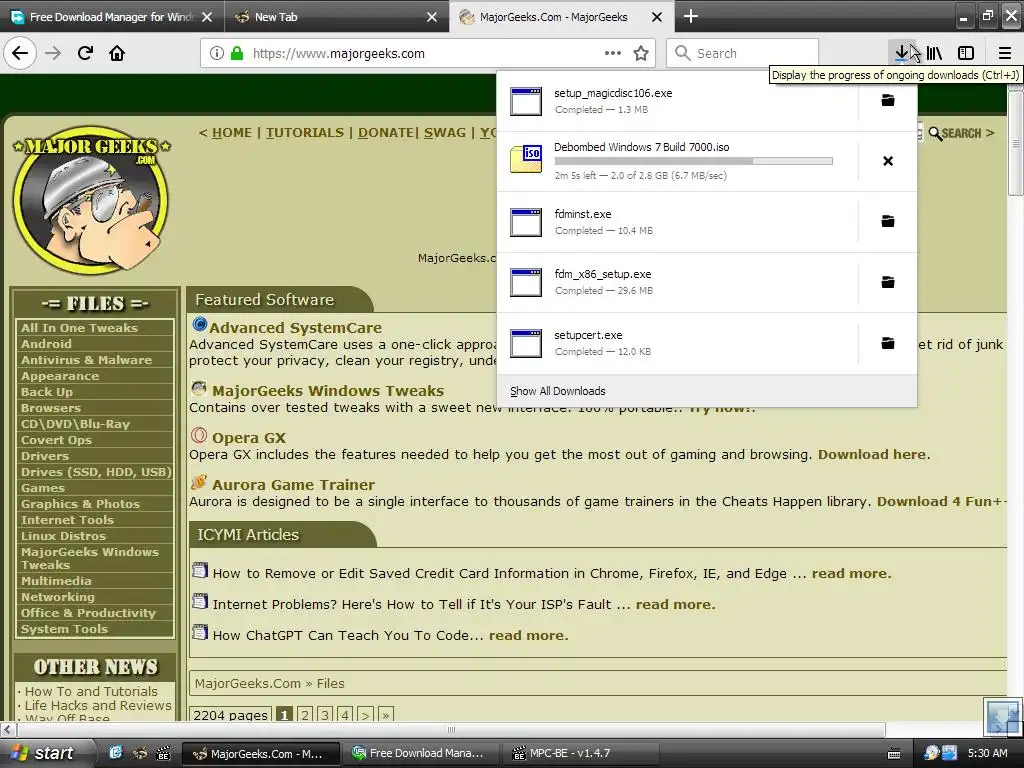This screenshot has width=1024, height=768.
Task: Click the setupcert.exe download entry
Action: (677, 343)
